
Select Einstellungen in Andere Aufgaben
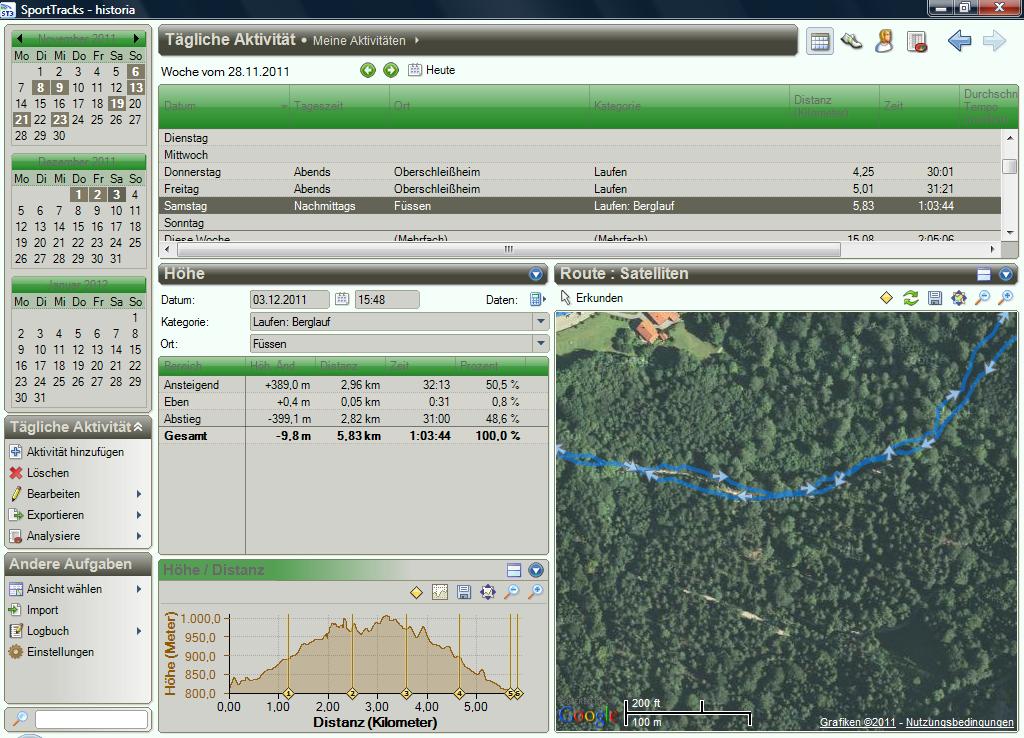point(59,652)
